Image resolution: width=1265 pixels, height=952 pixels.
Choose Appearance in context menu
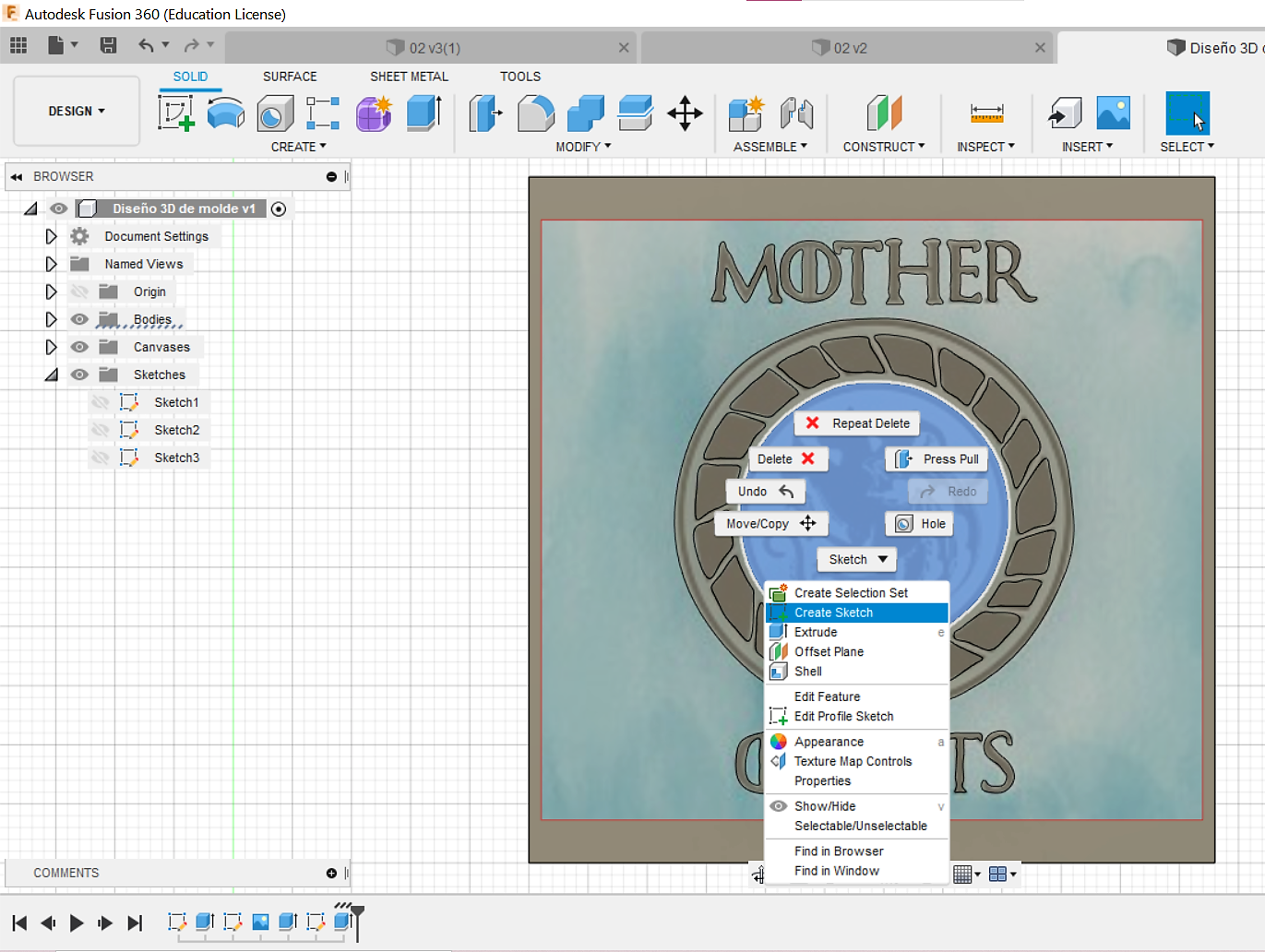[857, 742]
